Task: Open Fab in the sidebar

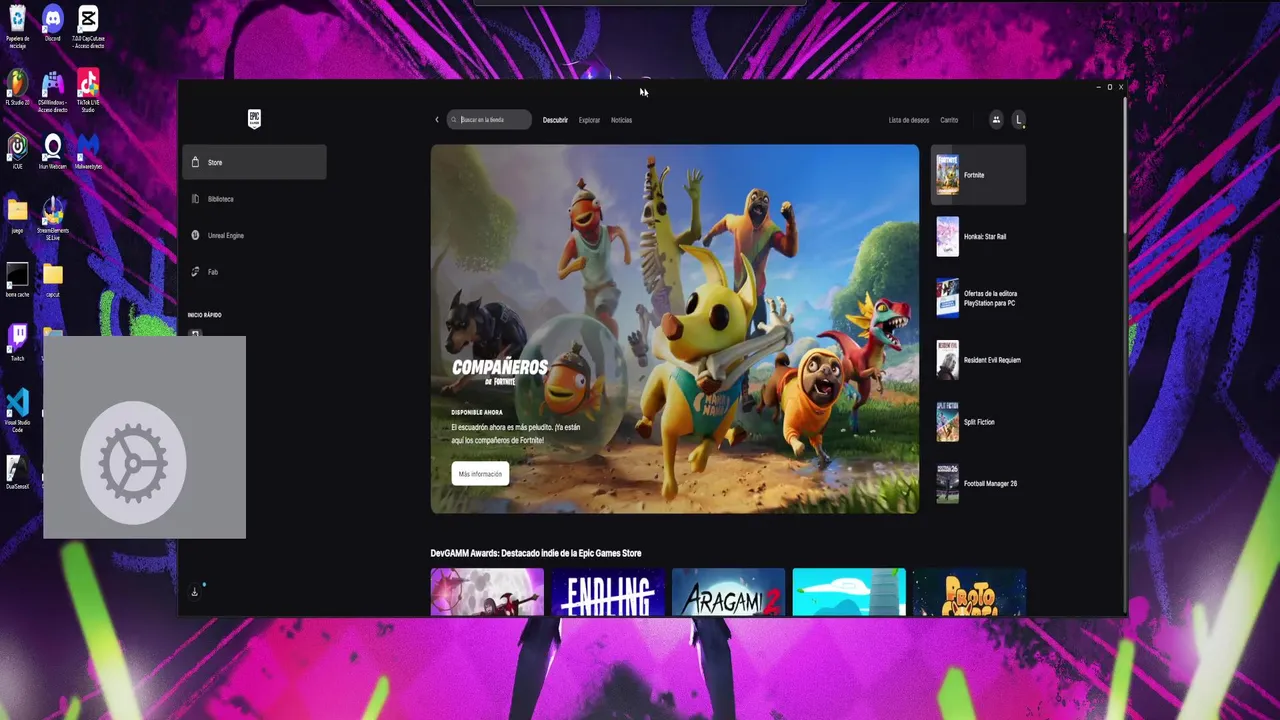Action: pyautogui.click(x=254, y=272)
